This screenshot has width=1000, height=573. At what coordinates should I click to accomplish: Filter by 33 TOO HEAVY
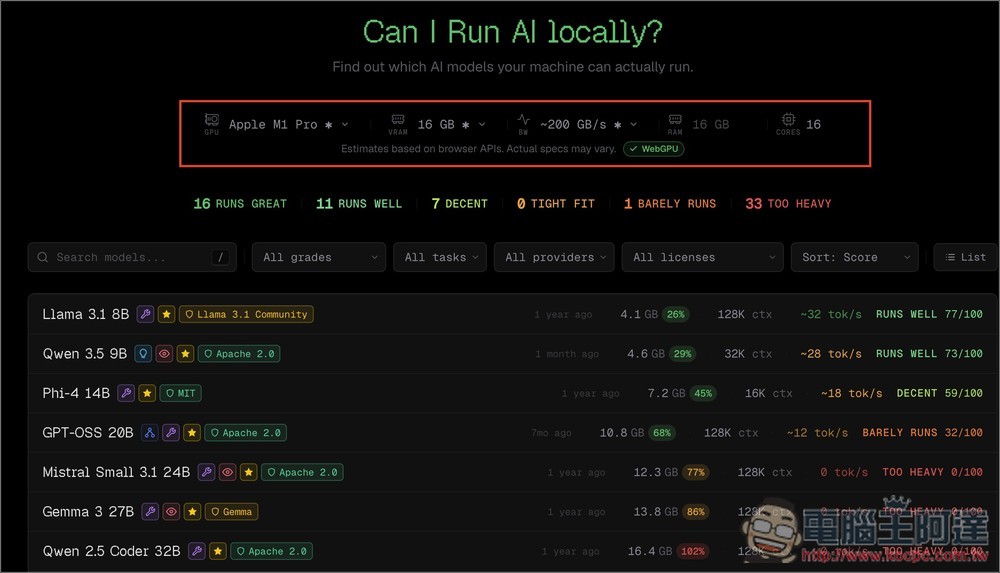[x=788, y=204]
